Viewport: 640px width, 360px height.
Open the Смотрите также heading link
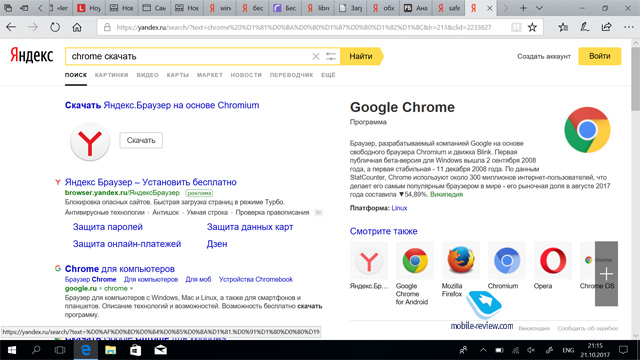click(x=383, y=231)
